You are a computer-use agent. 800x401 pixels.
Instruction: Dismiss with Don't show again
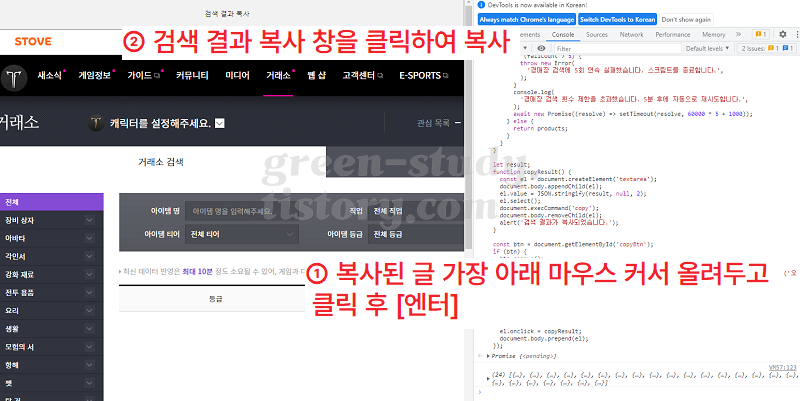click(686, 19)
